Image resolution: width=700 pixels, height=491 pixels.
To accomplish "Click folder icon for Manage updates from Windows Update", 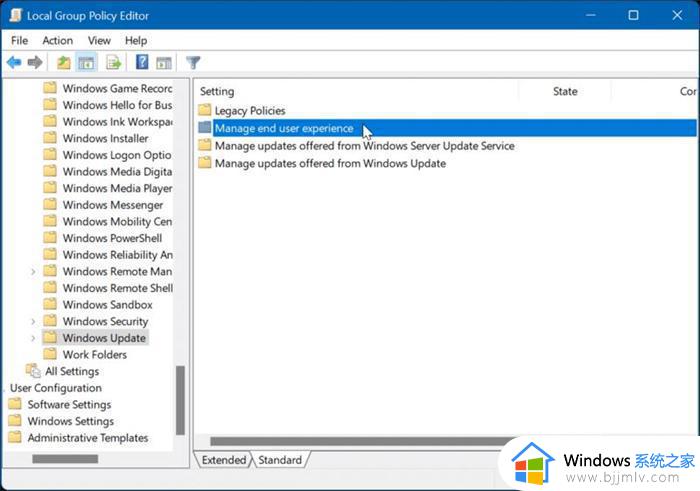I will click(x=204, y=162).
